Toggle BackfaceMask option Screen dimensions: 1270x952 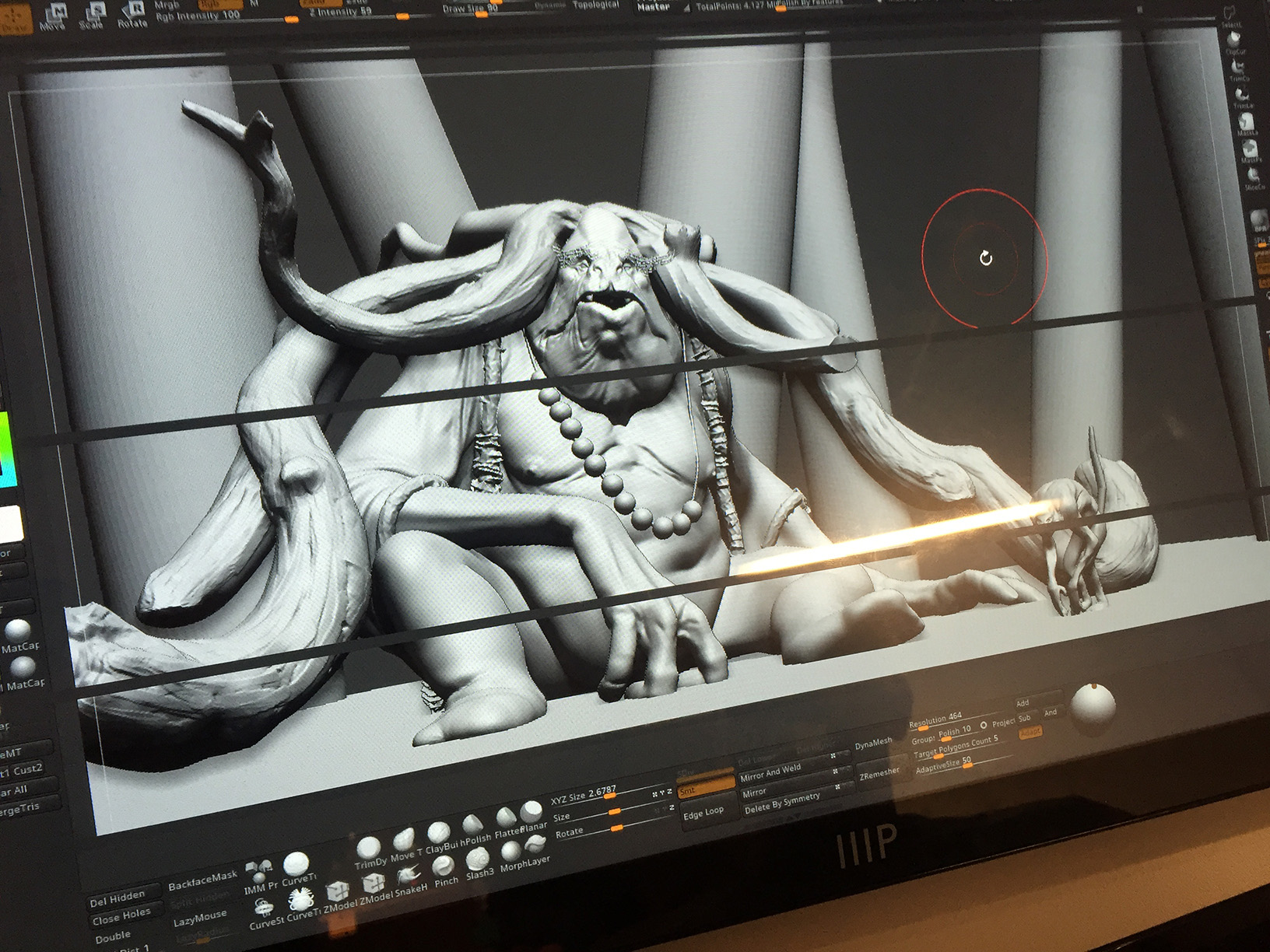[x=202, y=880]
